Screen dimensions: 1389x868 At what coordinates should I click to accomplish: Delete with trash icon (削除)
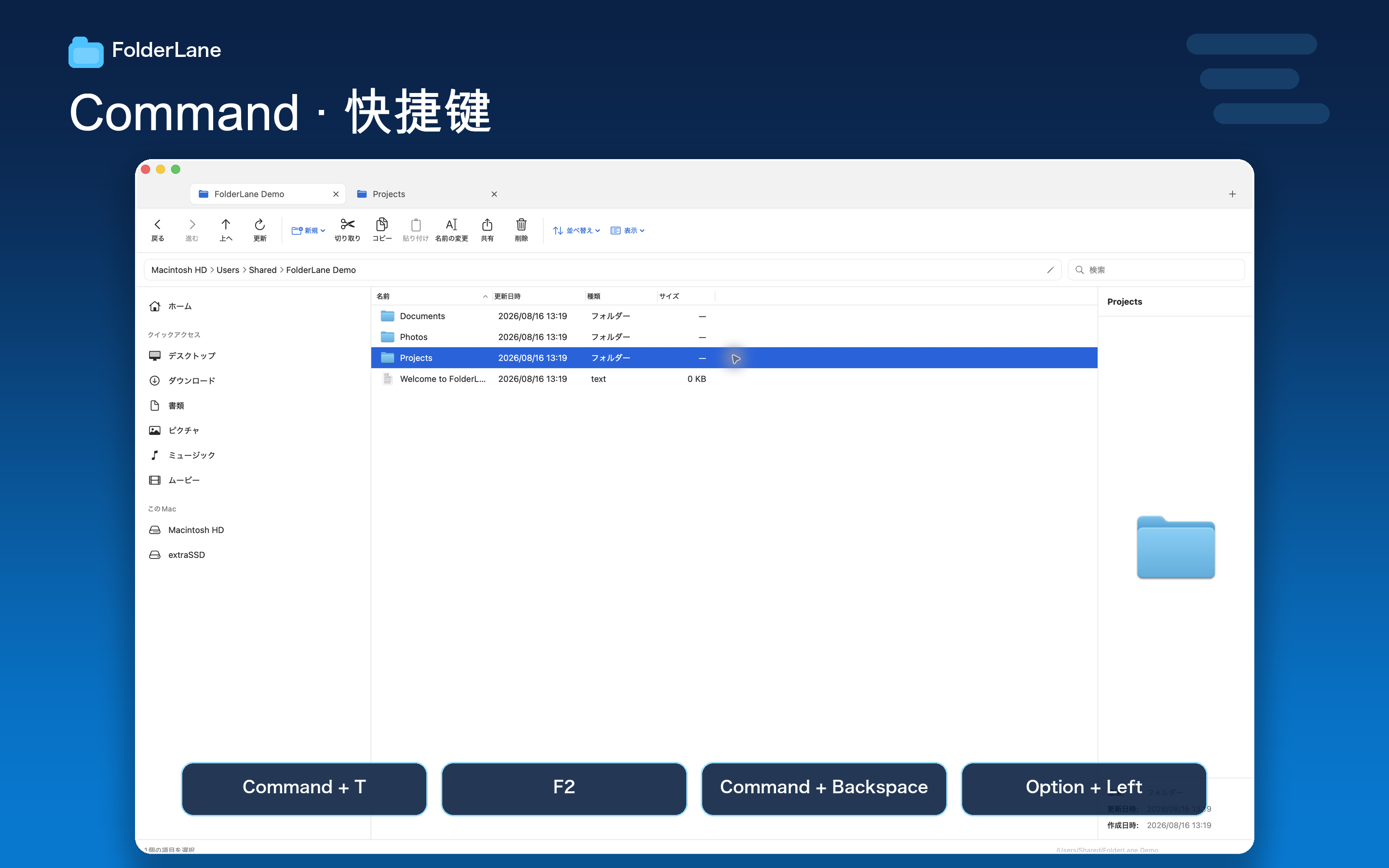[x=521, y=230]
